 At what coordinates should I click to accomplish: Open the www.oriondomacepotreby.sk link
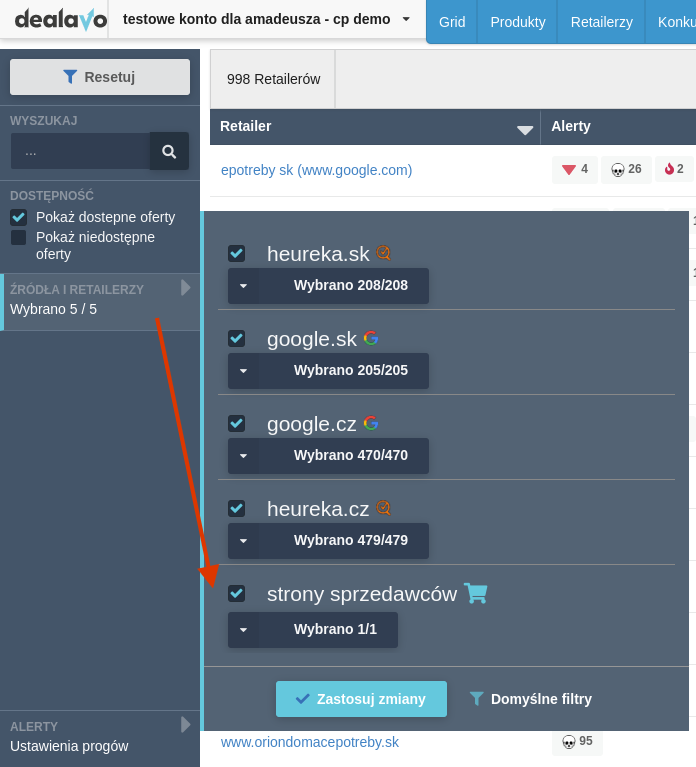tap(310, 742)
